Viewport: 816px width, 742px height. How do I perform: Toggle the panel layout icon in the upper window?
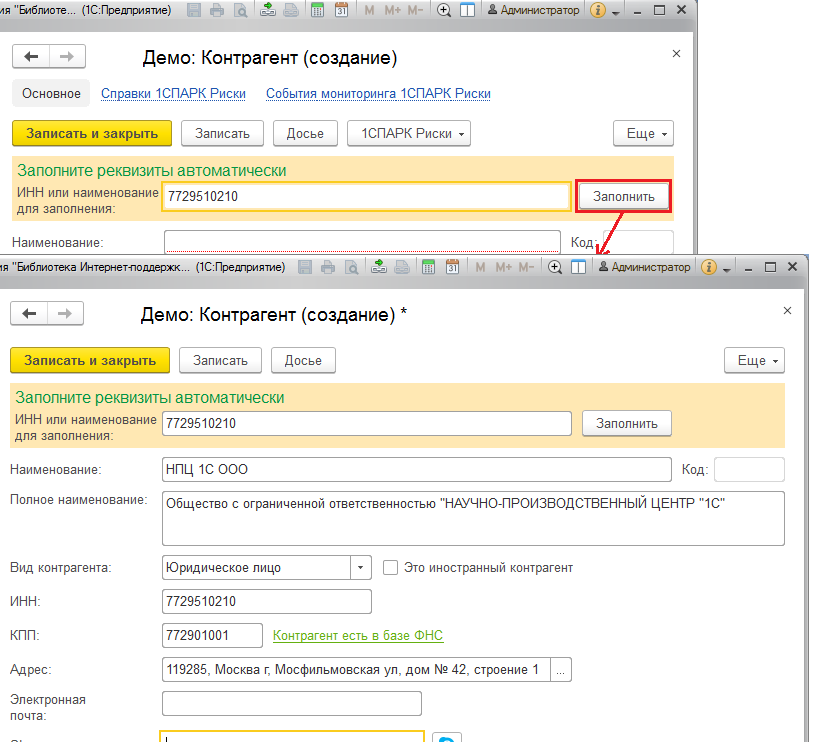click(467, 10)
